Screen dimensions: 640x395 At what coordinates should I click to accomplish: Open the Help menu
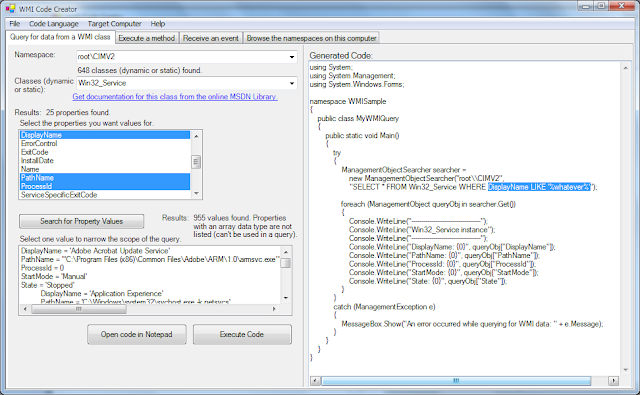(158, 24)
